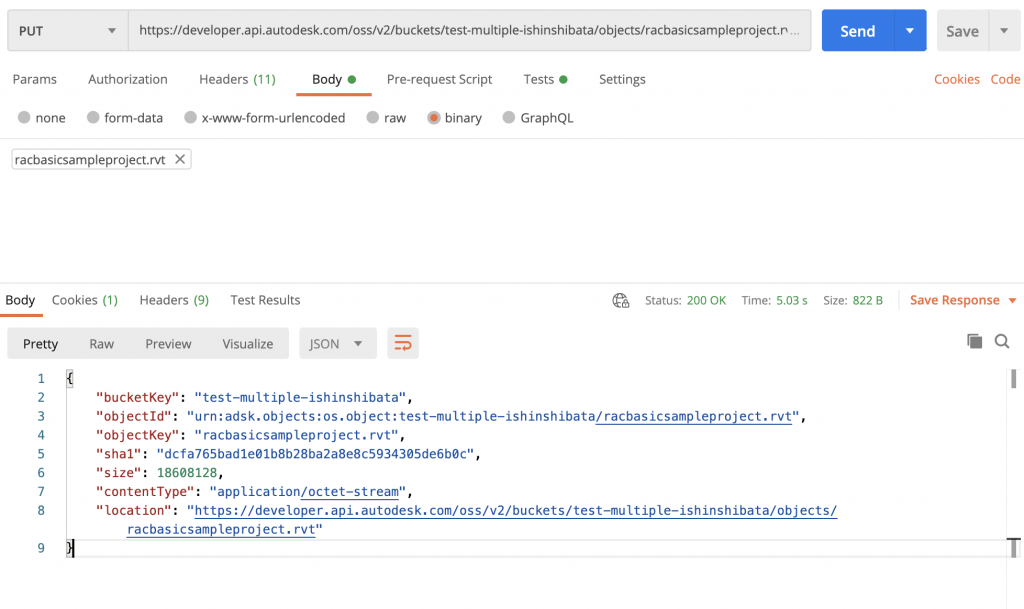Select the binary body type radio button
The height and width of the screenshot is (609, 1024).
[434, 118]
